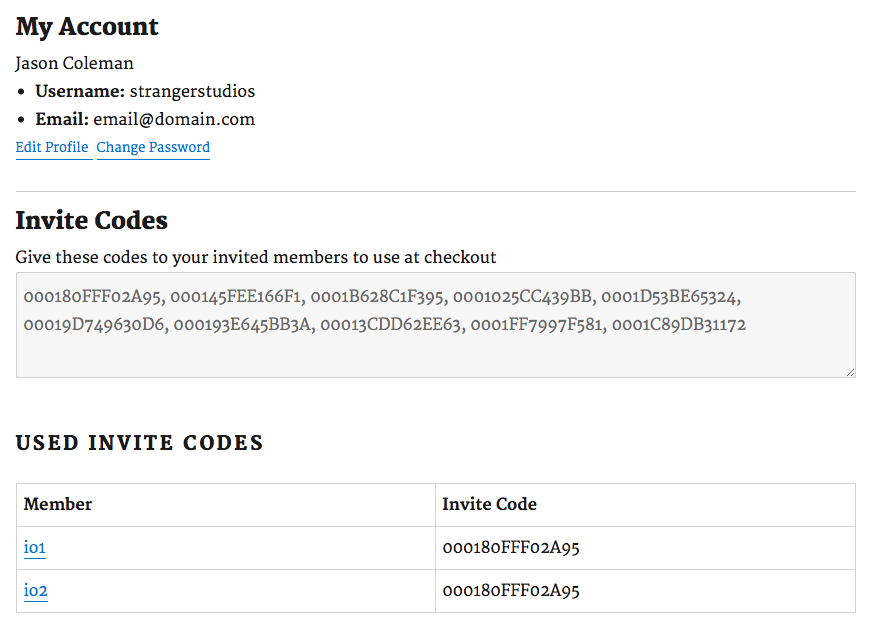Click code 000180FFF02A95 in the codes text area
Viewport: 875px width, 632px height.
(93, 297)
